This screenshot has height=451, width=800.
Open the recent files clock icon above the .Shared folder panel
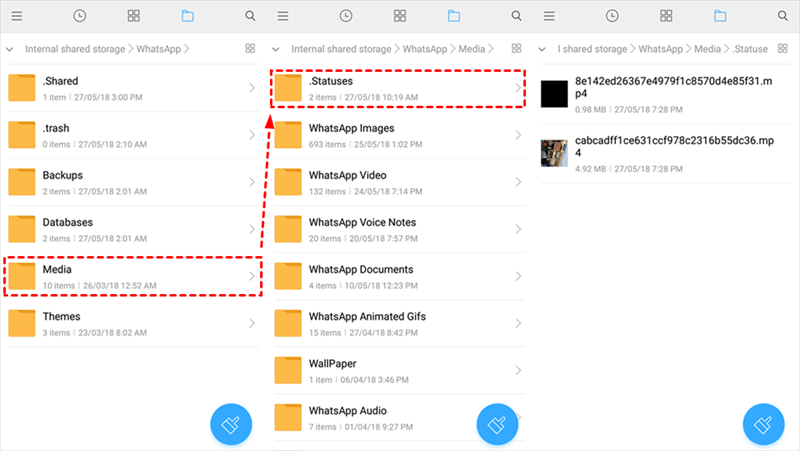tap(79, 16)
